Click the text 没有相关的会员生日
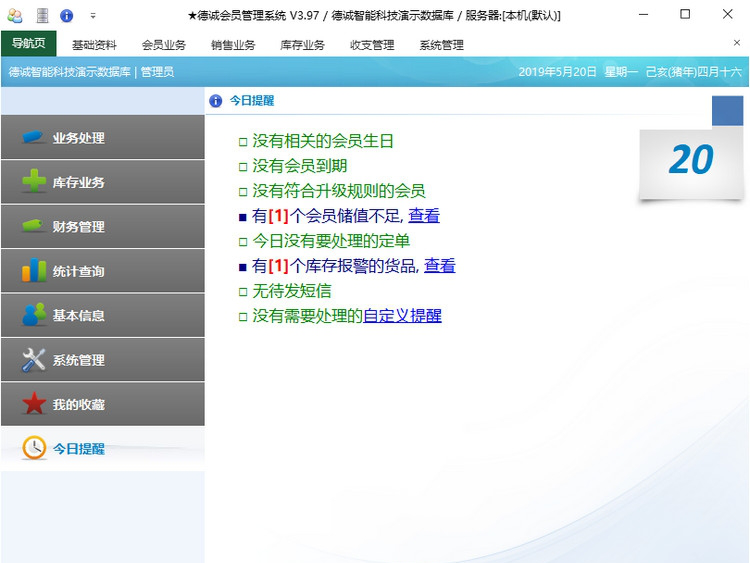 (x=323, y=141)
